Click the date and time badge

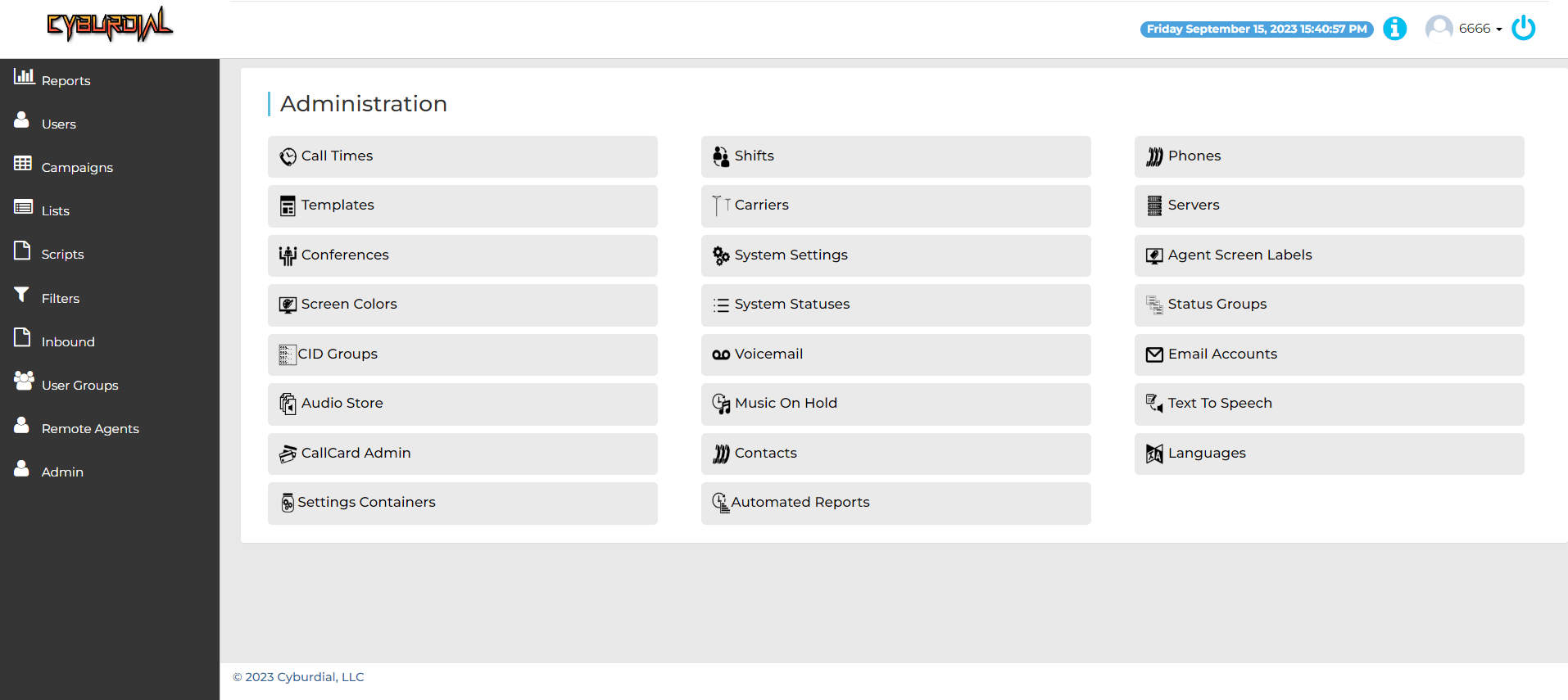[1257, 29]
